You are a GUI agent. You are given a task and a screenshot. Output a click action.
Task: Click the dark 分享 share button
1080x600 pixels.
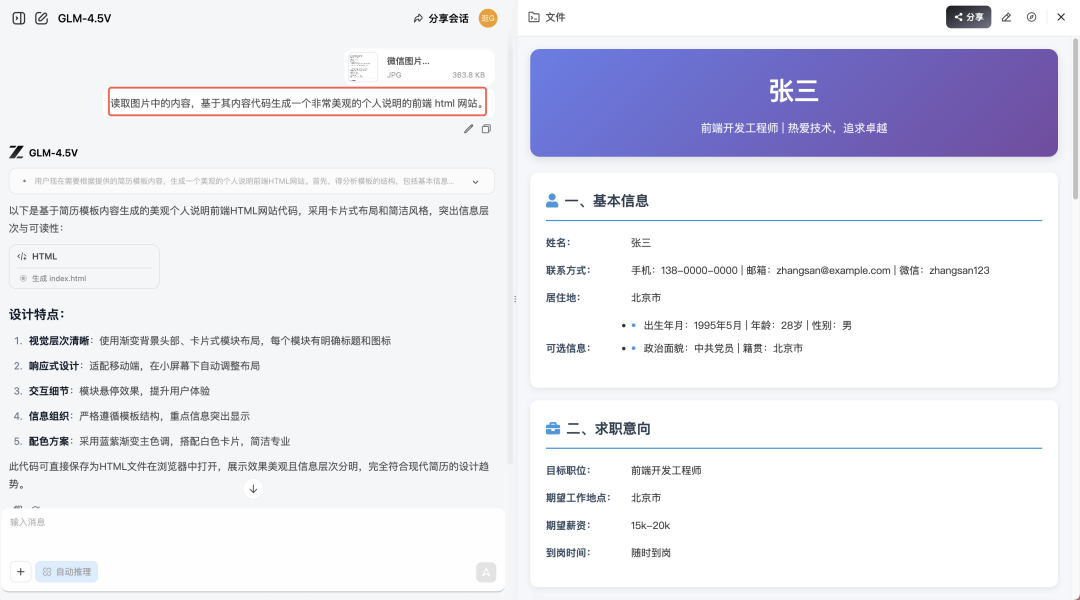click(967, 17)
